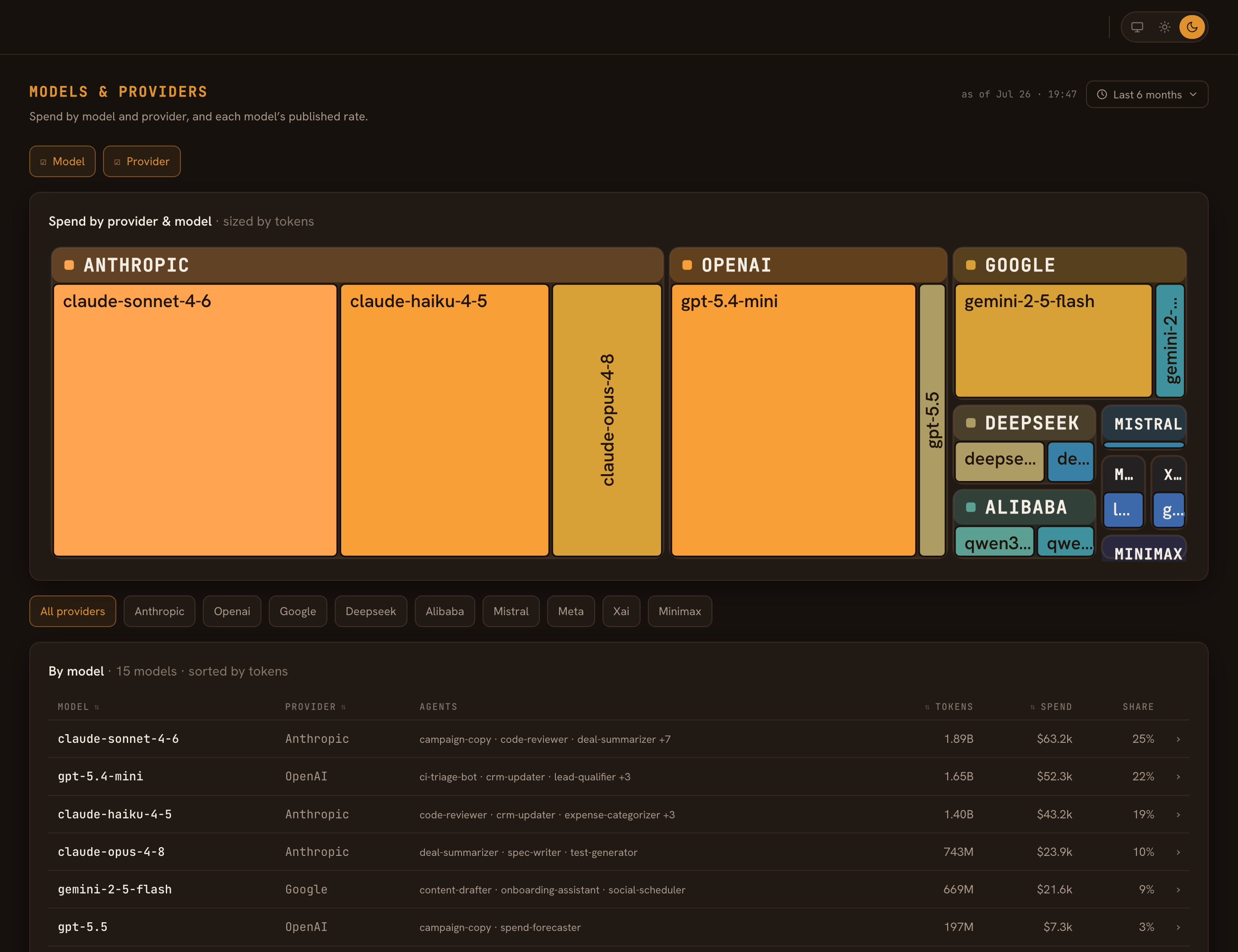Filter table by Google
The height and width of the screenshot is (952, 1238).
click(x=298, y=611)
